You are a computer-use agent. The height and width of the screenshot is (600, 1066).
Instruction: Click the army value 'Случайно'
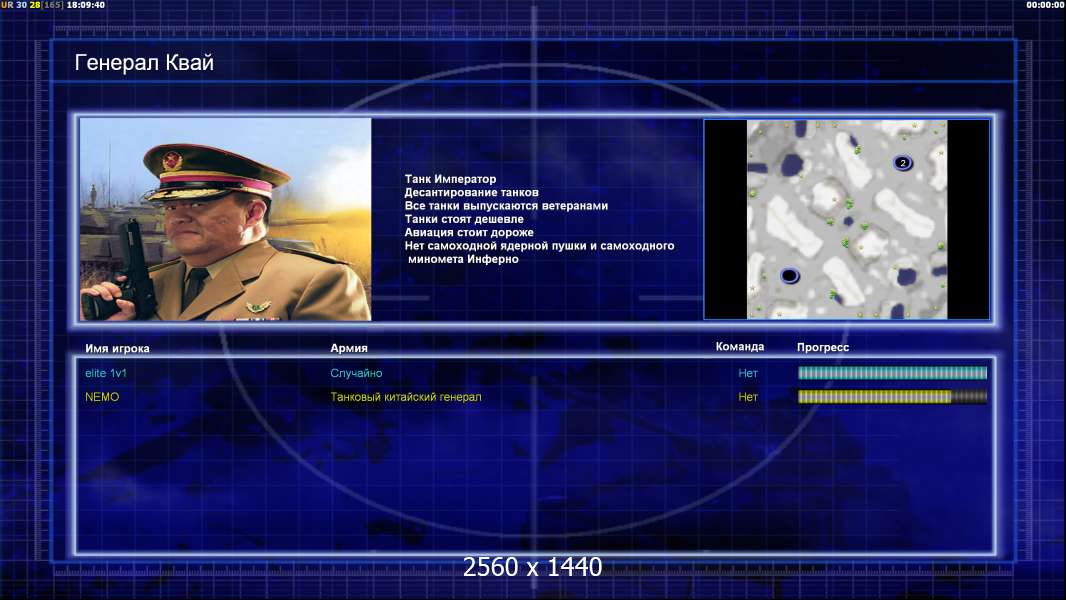click(356, 373)
